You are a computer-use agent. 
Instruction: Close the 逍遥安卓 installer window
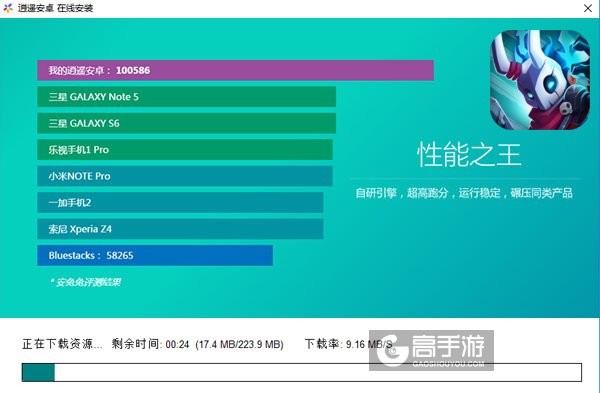[x=588, y=8]
